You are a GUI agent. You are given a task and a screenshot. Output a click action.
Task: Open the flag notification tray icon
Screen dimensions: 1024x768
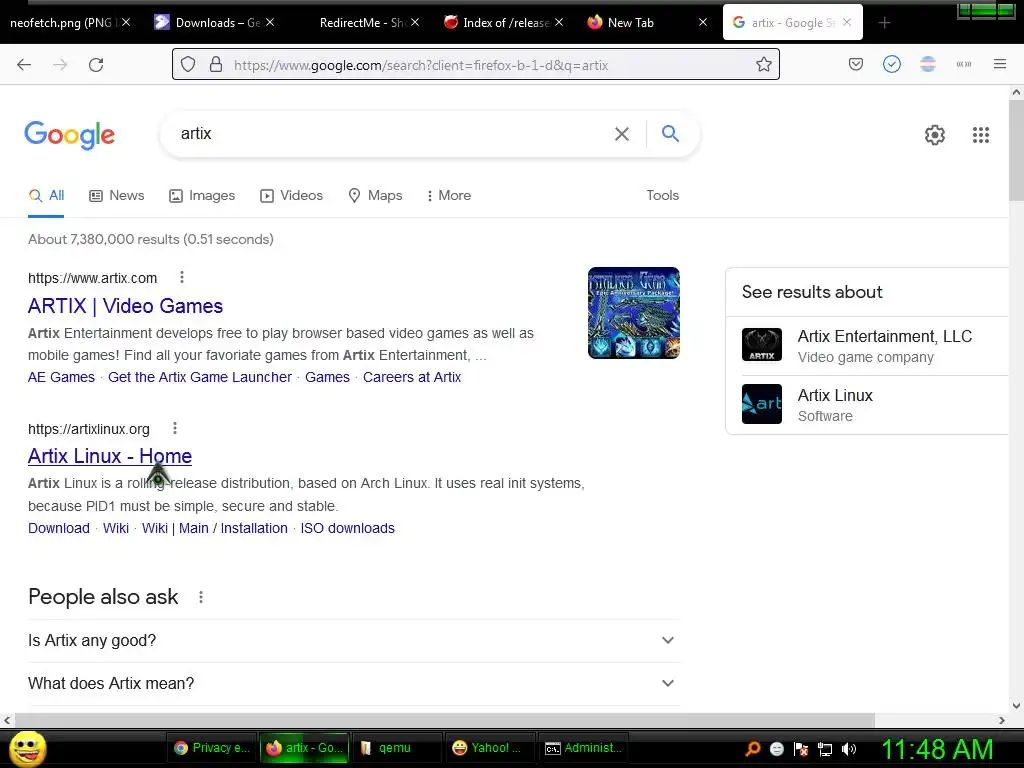tap(801, 748)
